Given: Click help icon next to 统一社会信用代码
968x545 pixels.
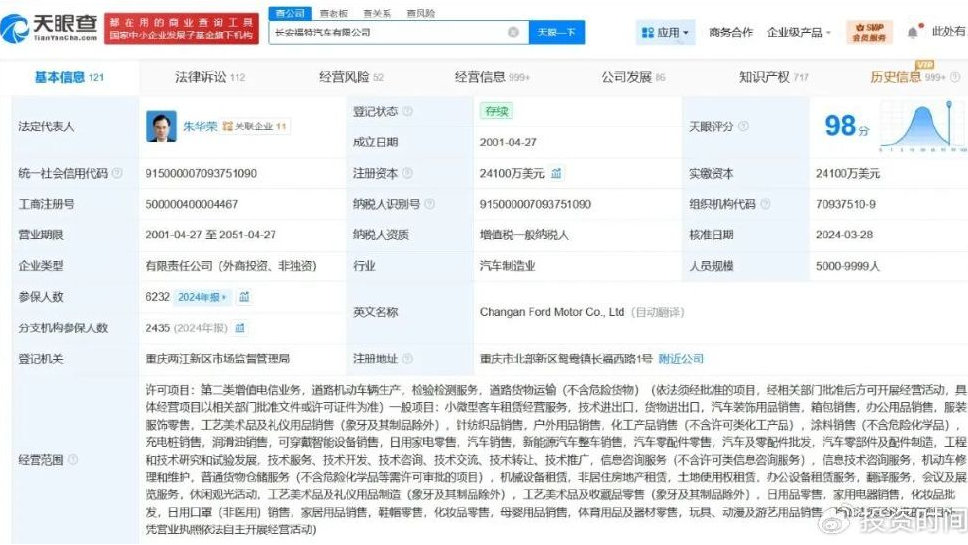Looking at the screenshot, I should click(117, 173).
